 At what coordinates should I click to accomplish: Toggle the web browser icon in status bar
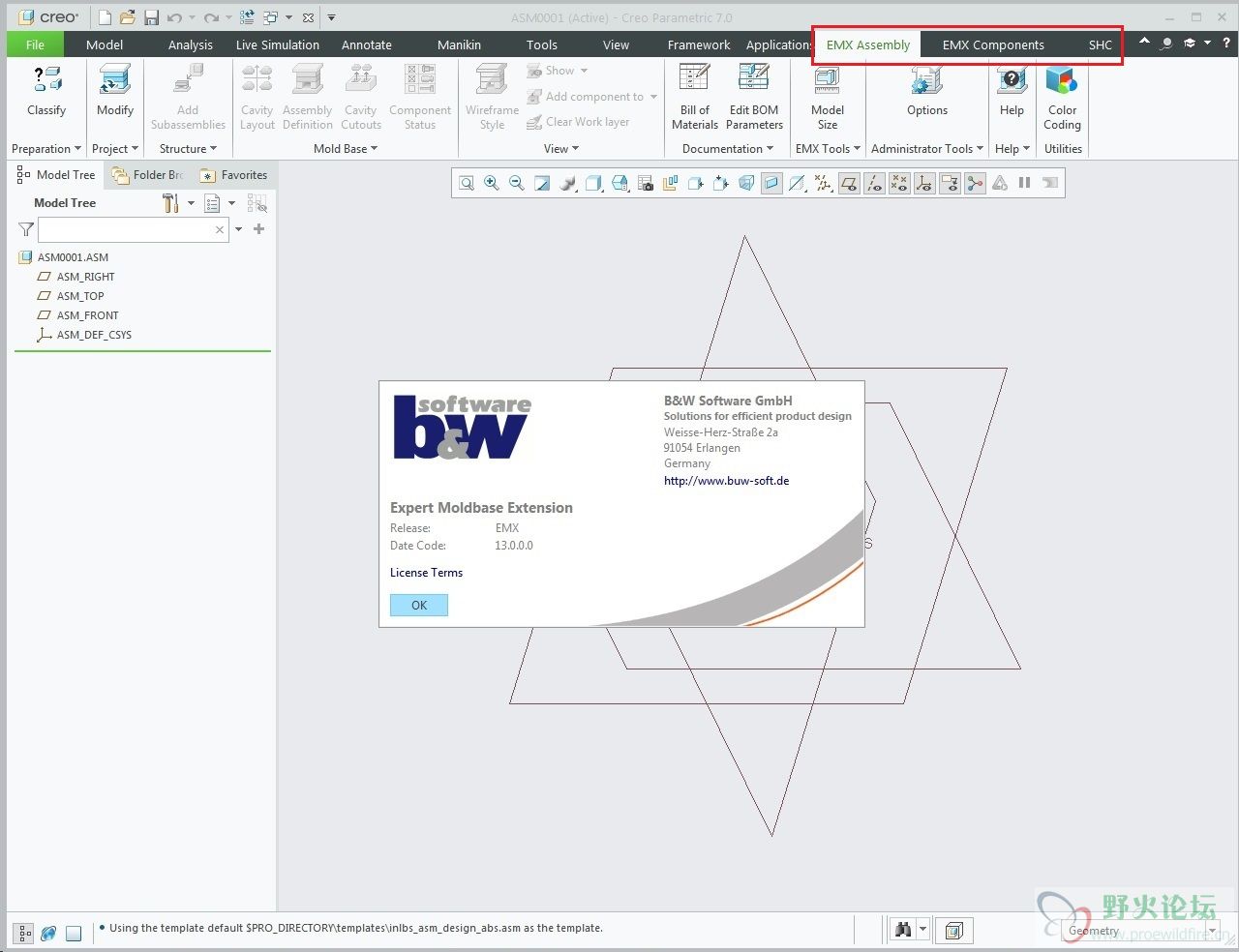click(48, 934)
